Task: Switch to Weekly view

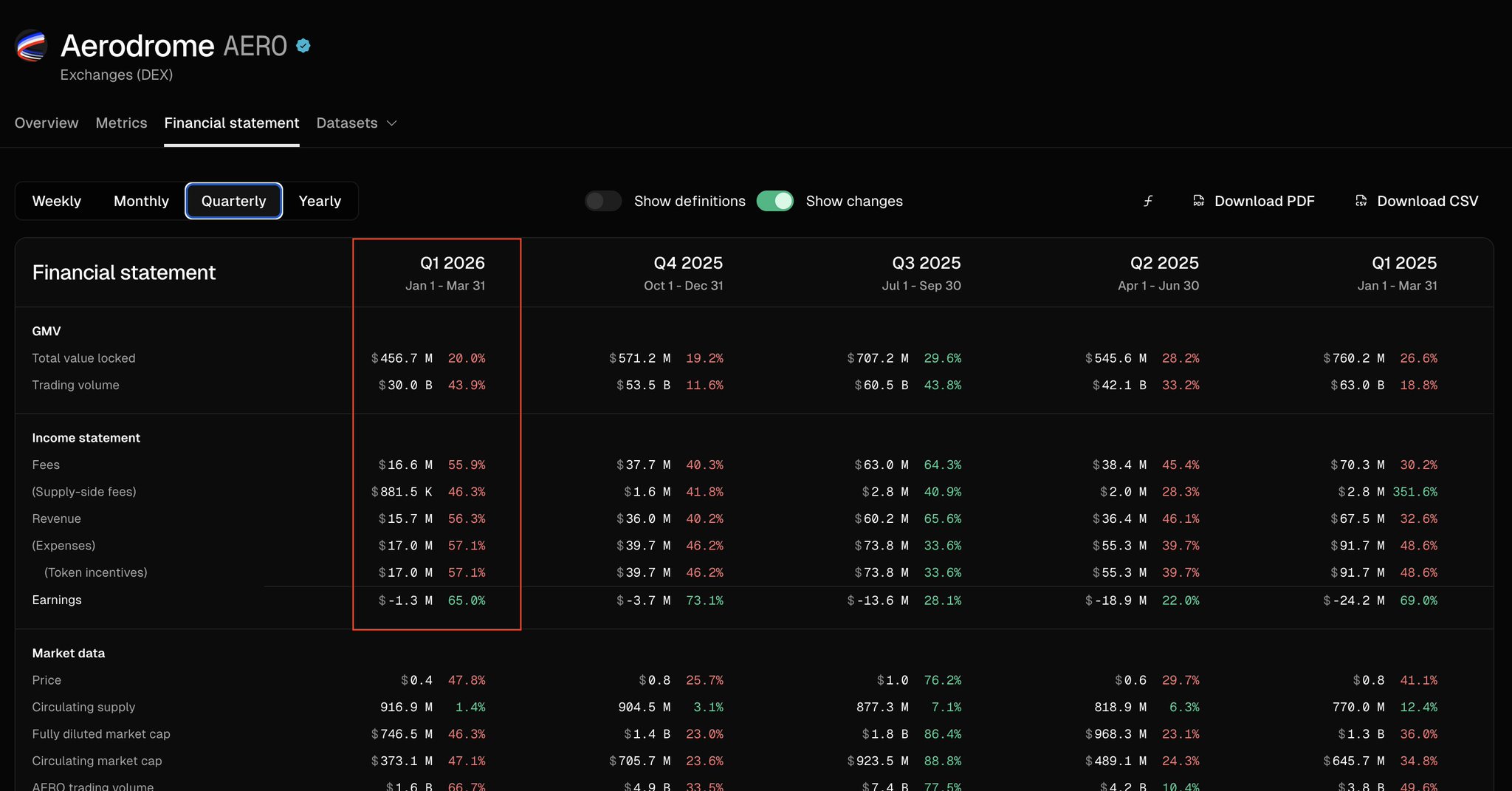Action: click(57, 201)
